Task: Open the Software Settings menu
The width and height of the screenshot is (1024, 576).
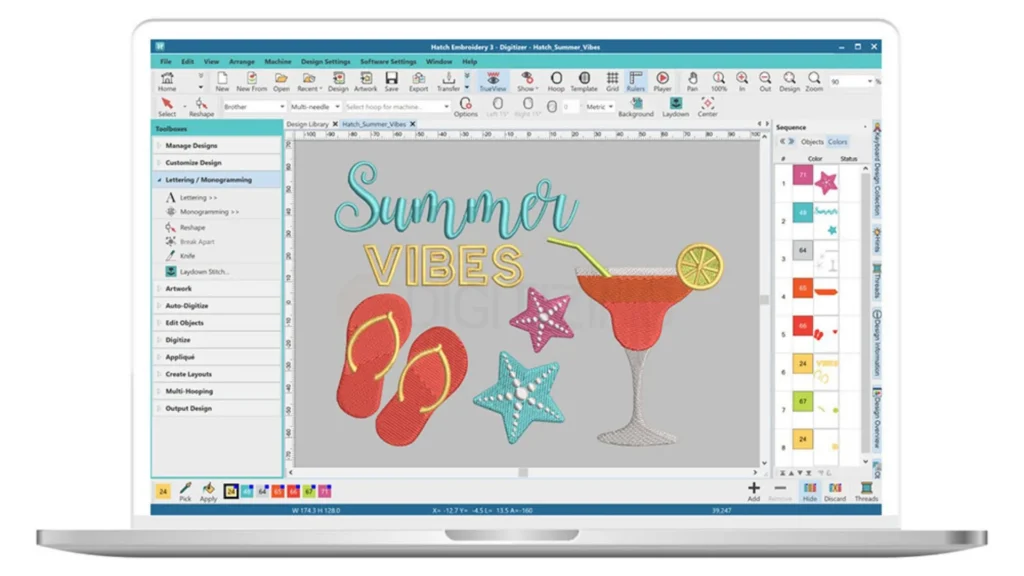Action: pos(388,61)
